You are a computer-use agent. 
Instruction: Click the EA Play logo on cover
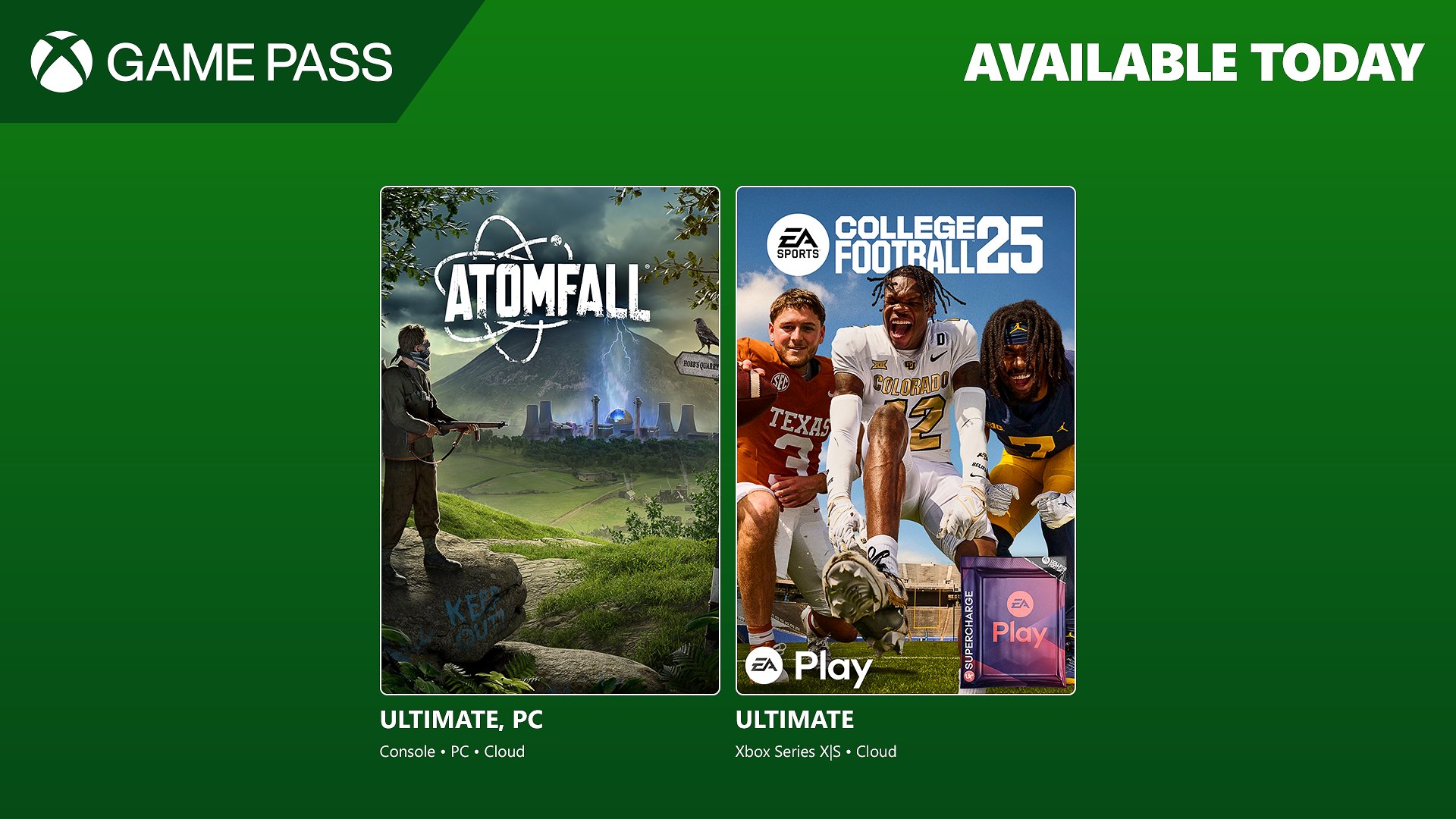click(809, 667)
